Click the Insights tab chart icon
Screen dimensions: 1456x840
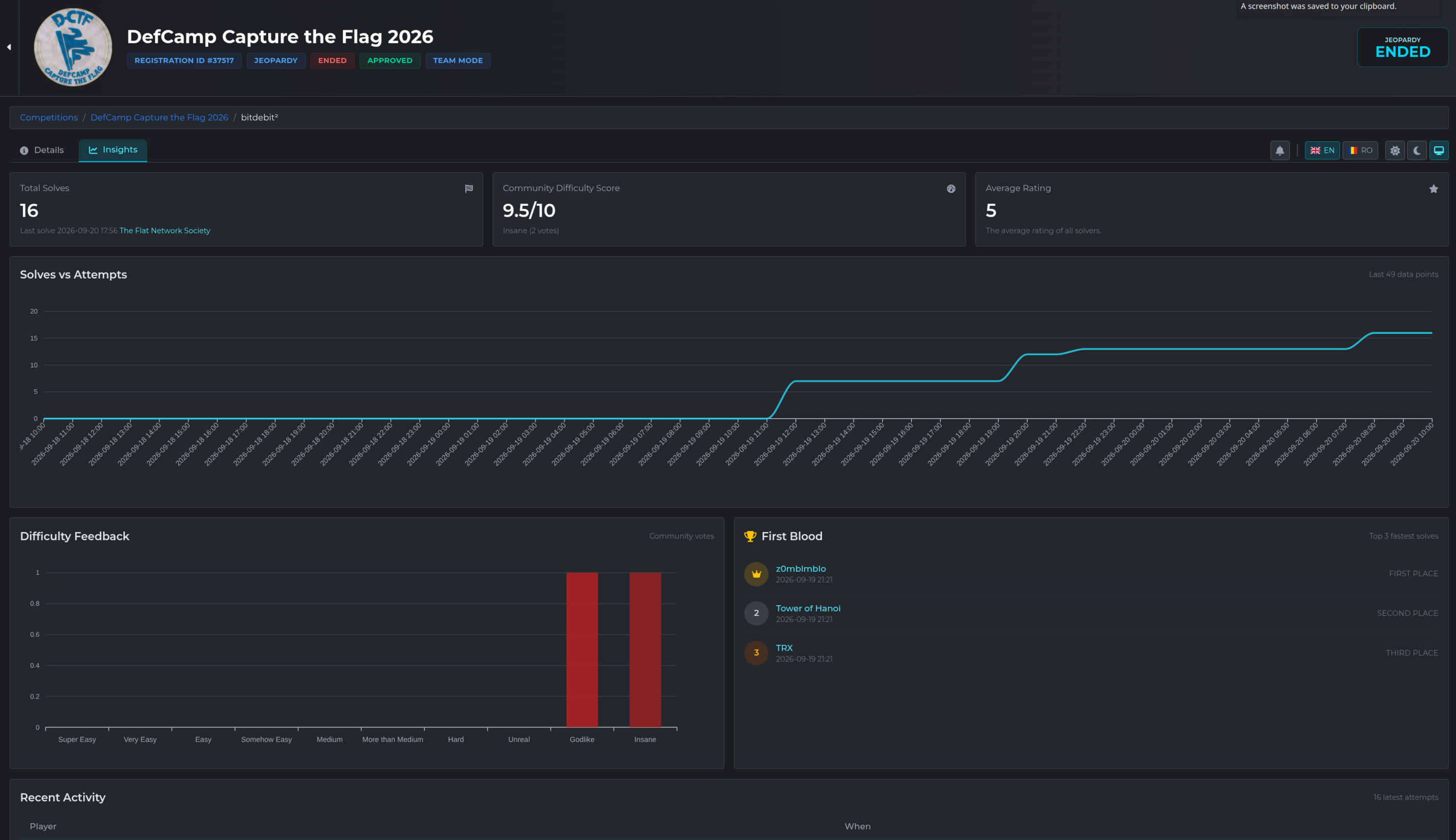tap(93, 150)
